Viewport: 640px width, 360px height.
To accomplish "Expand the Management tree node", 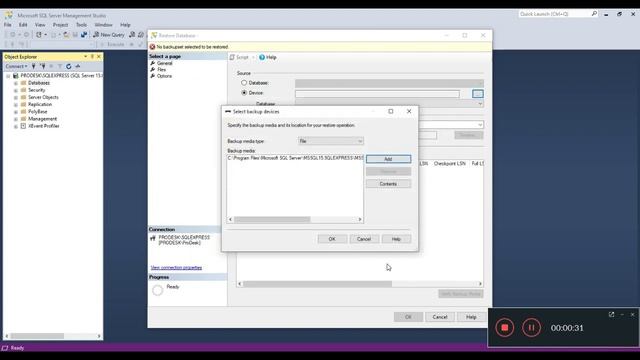I will pyautogui.click(x=16, y=119).
